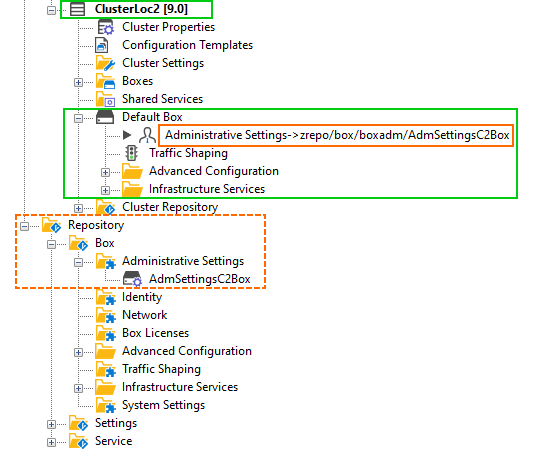Select the Box Licenses label
The image size is (540, 455).
156,333
